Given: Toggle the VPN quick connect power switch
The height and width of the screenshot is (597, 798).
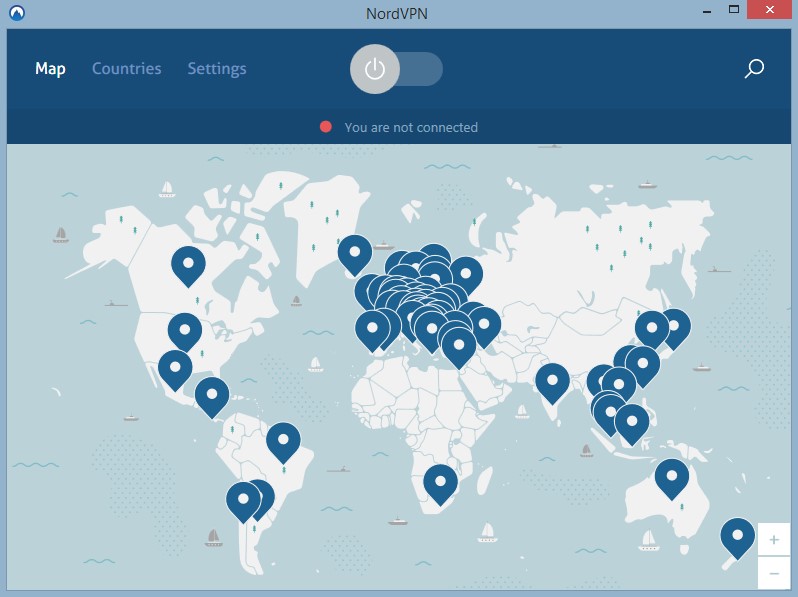Looking at the screenshot, I should (396, 69).
